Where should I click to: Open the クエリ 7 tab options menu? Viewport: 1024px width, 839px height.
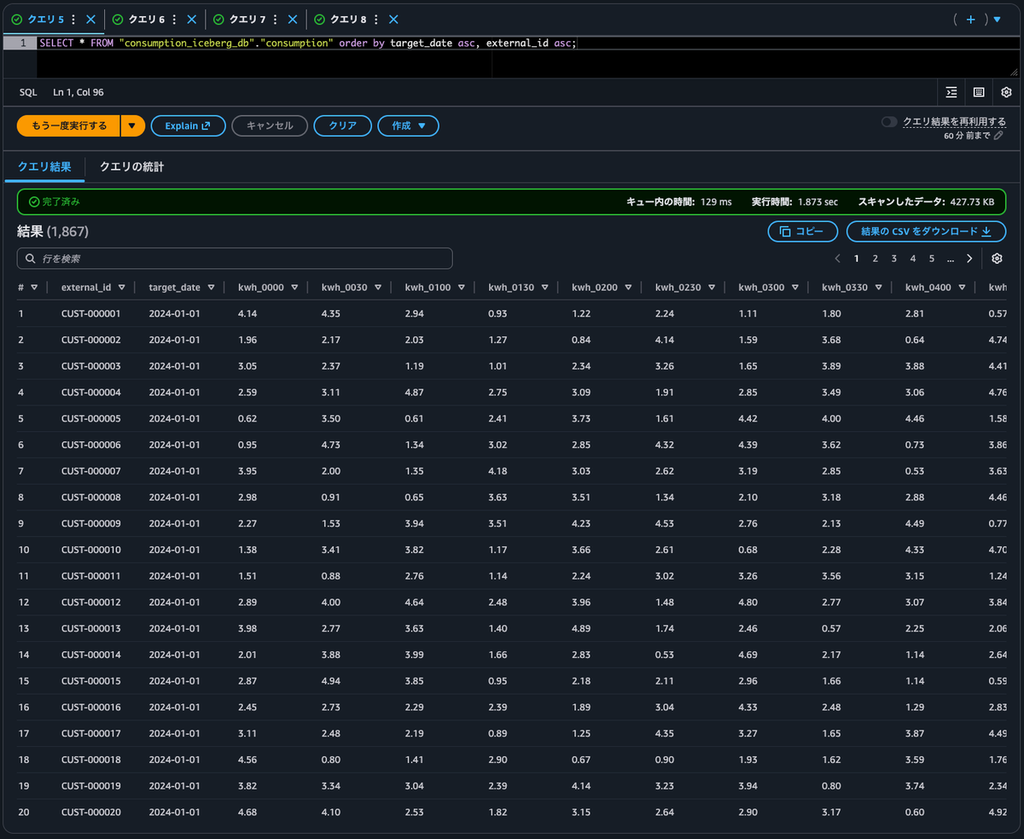275,20
